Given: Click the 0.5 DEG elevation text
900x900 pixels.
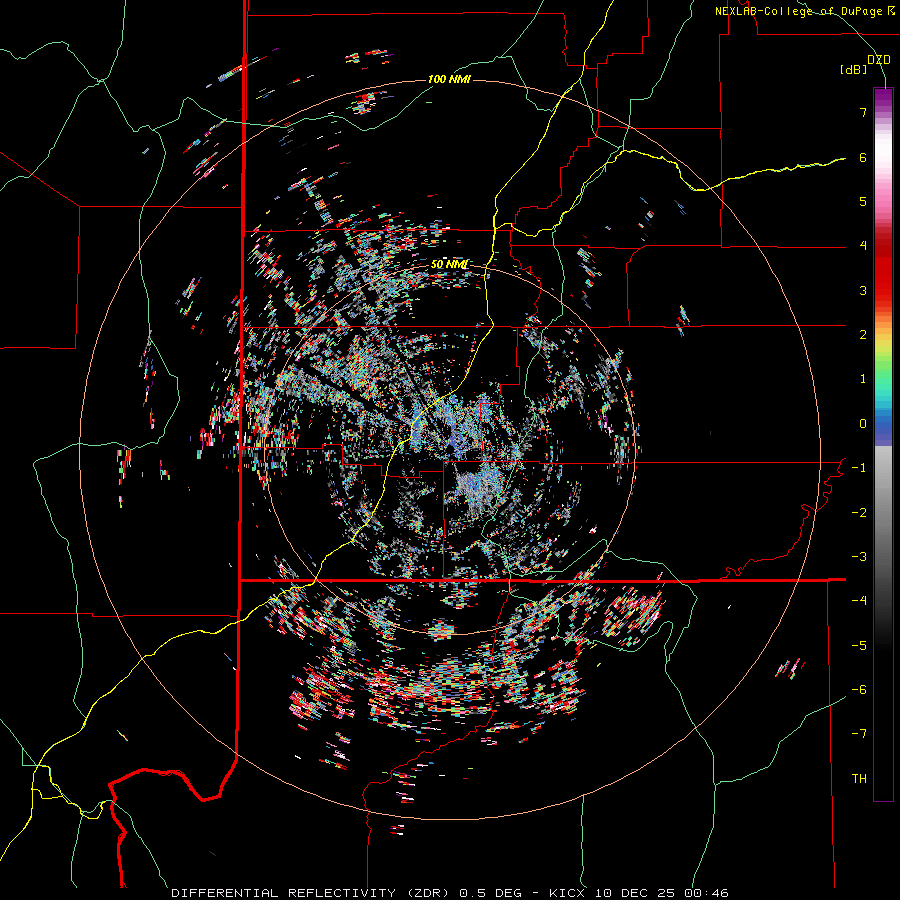Looking at the screenshot, I should tap(491, 893).
